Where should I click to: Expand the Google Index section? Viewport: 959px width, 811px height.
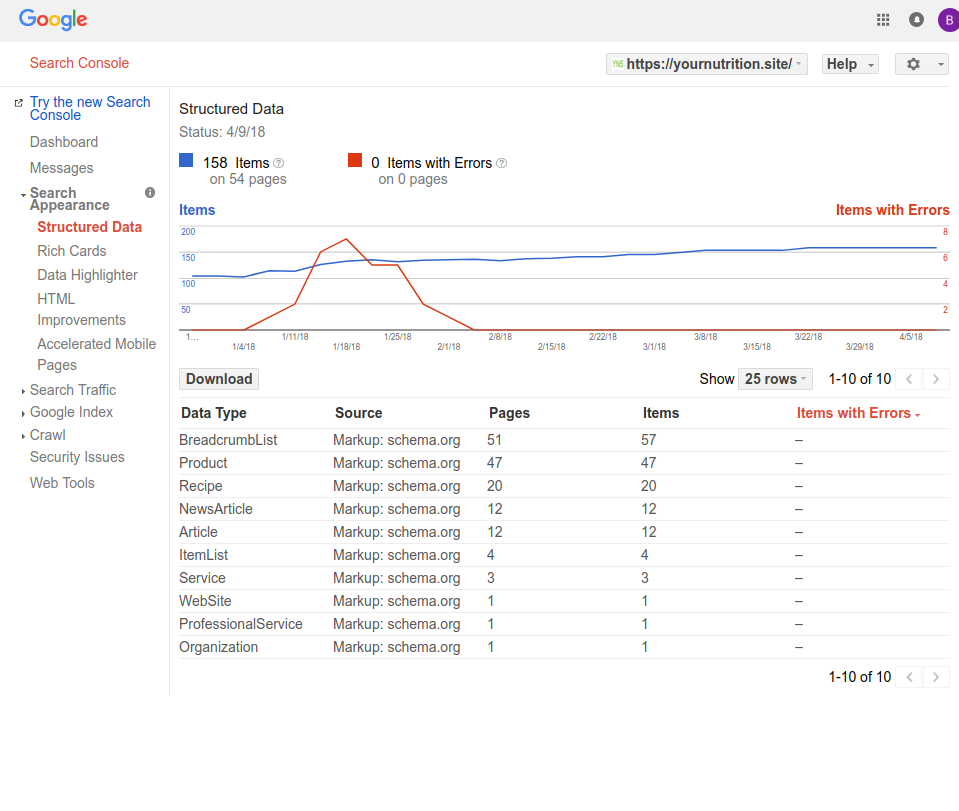point(71,412)
